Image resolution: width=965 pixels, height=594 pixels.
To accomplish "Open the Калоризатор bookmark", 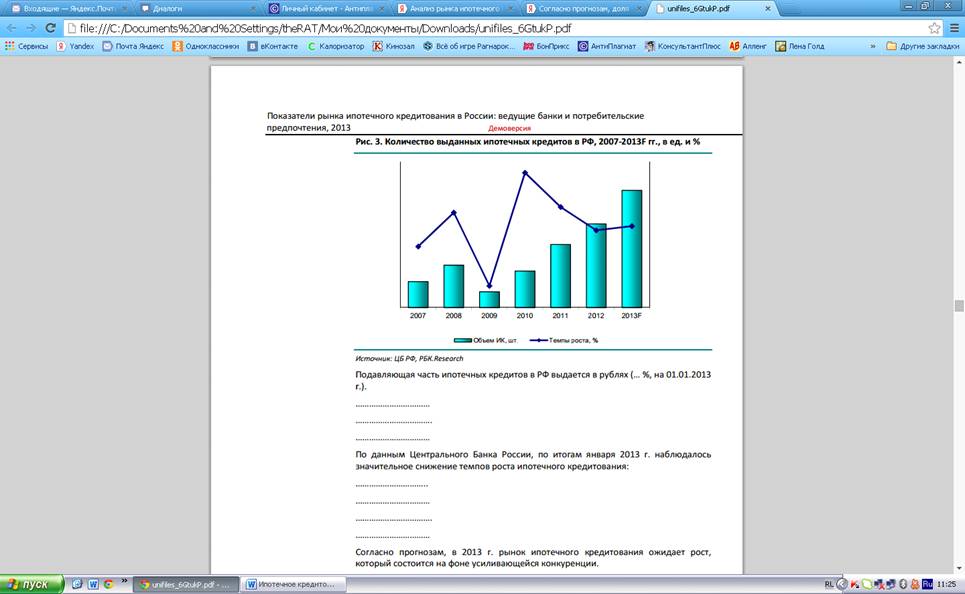I will [335, 46].
